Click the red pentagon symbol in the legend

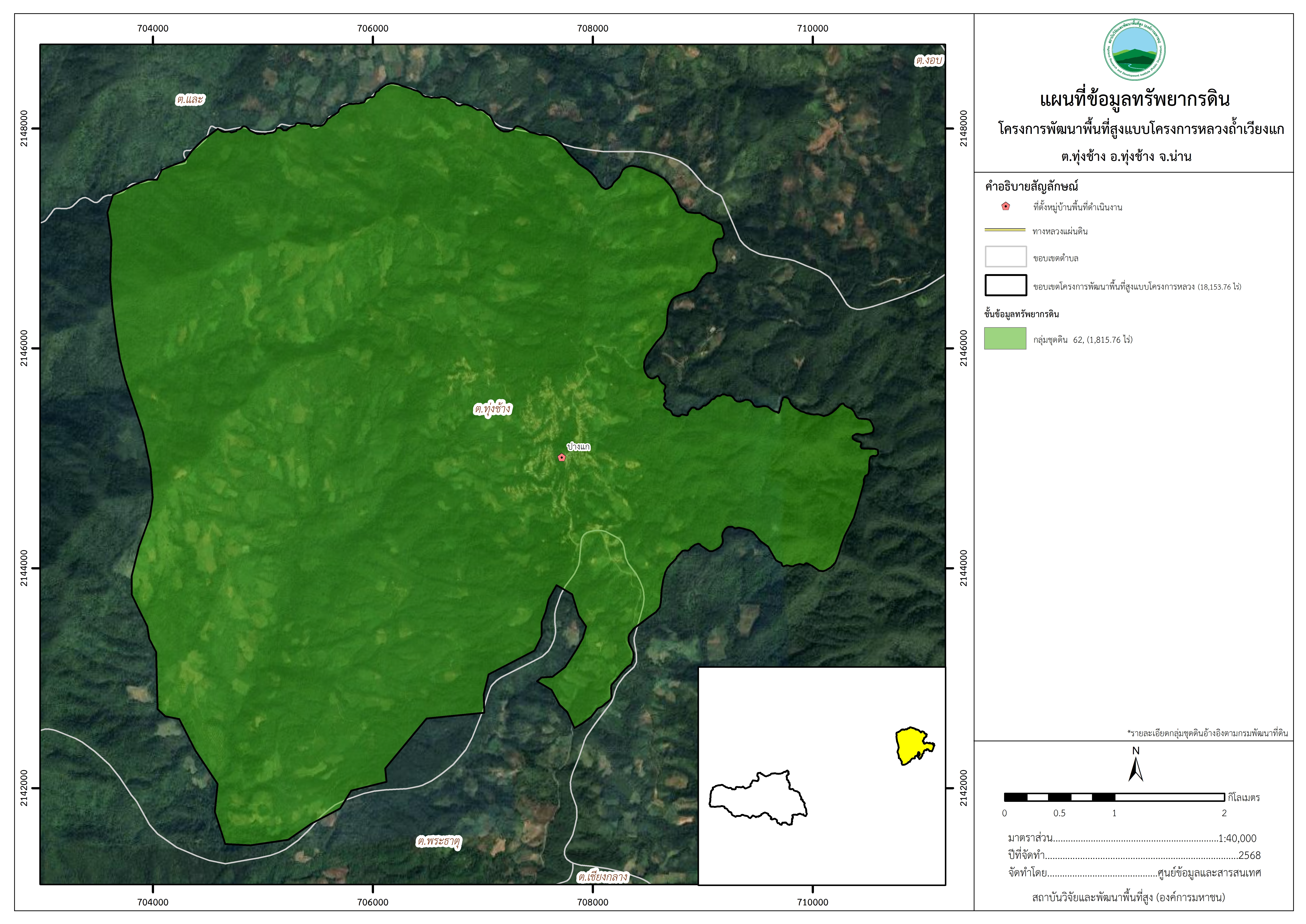coord(1006,207)
